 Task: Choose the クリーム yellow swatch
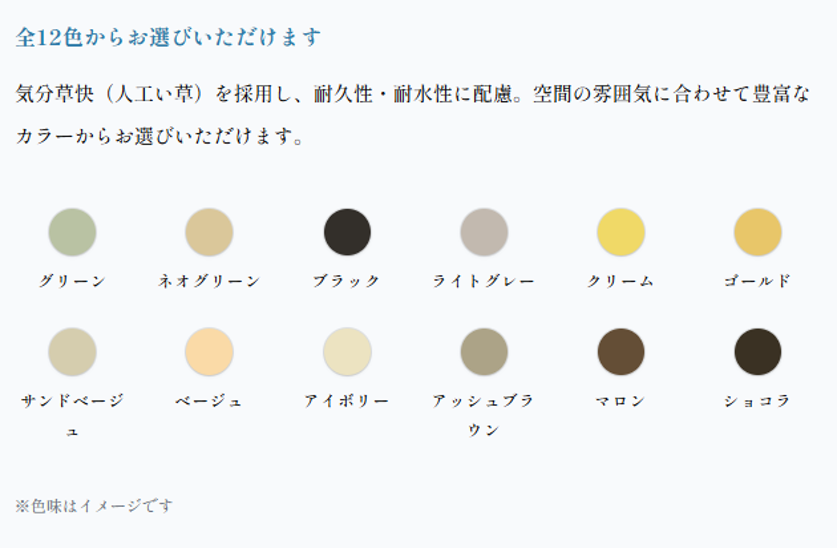click(620, 232)
